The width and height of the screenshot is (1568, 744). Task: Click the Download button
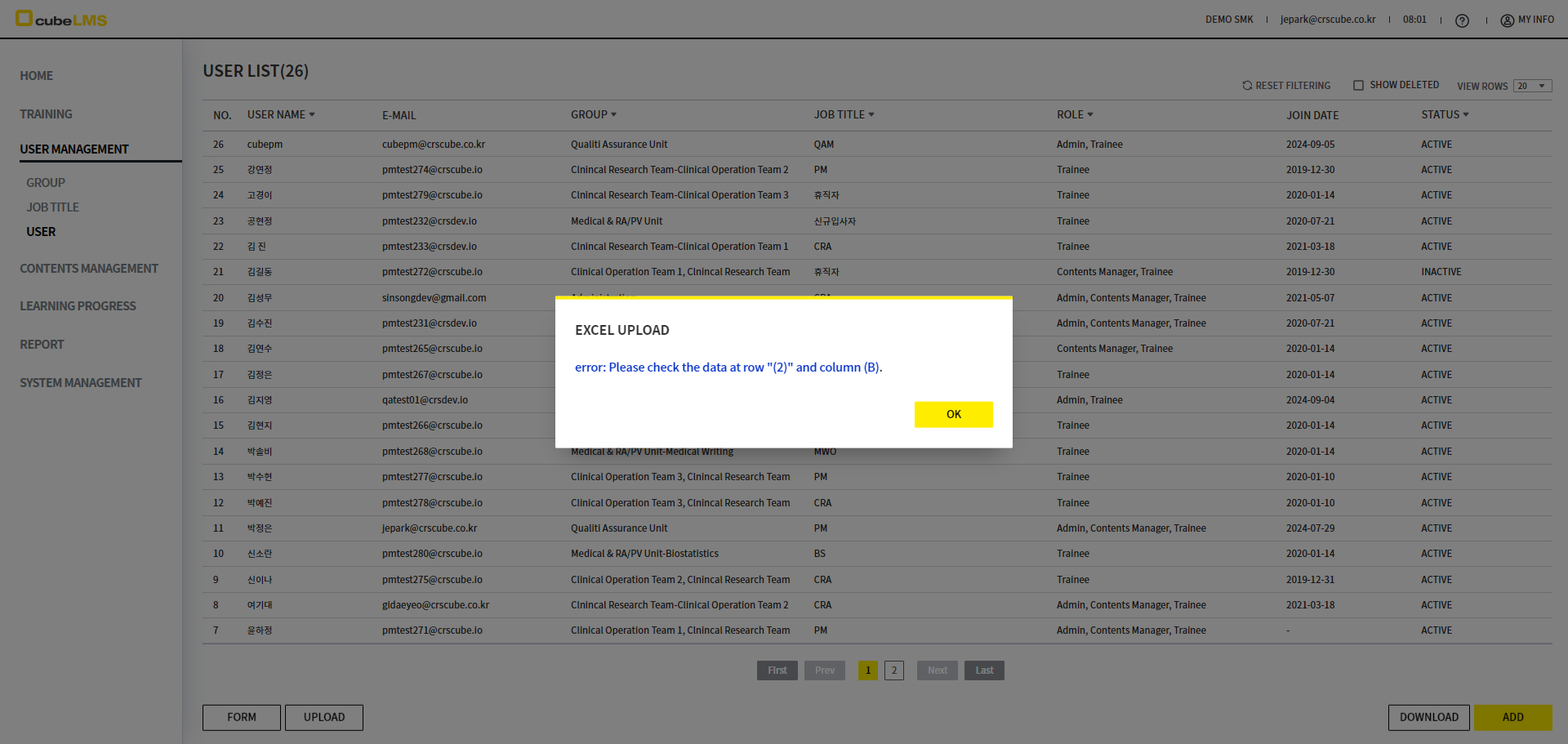[x=1428, y=717]
